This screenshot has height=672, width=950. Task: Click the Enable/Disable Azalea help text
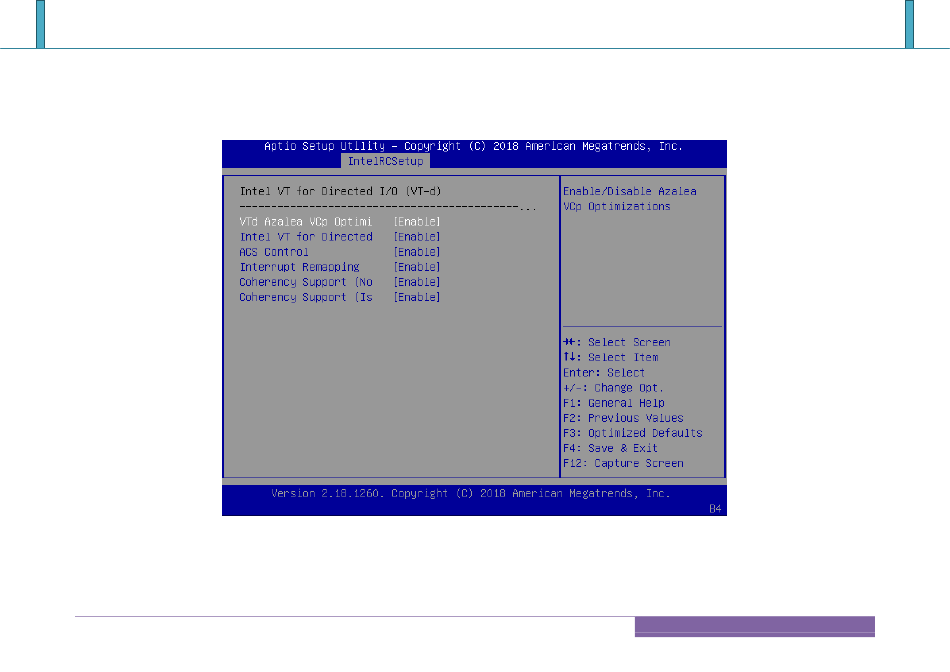(x=630, y=199)
